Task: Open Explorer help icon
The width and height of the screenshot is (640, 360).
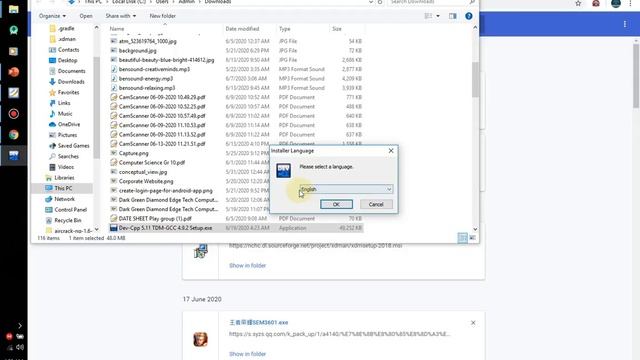Action: pyautogui.click(x=469, y=16)
